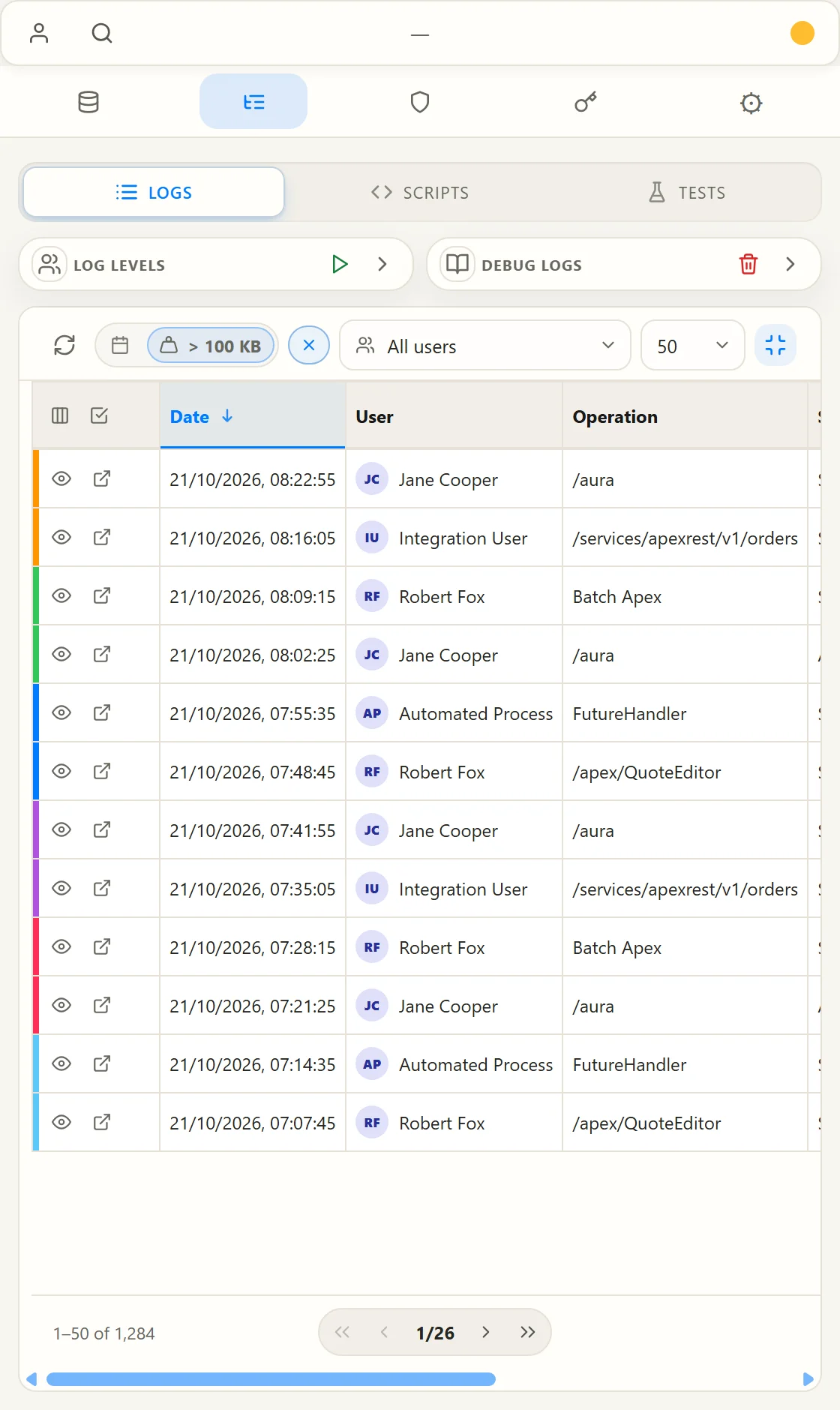
Task: Open the 08:02:25 log externally
Action: coord(102,654)
